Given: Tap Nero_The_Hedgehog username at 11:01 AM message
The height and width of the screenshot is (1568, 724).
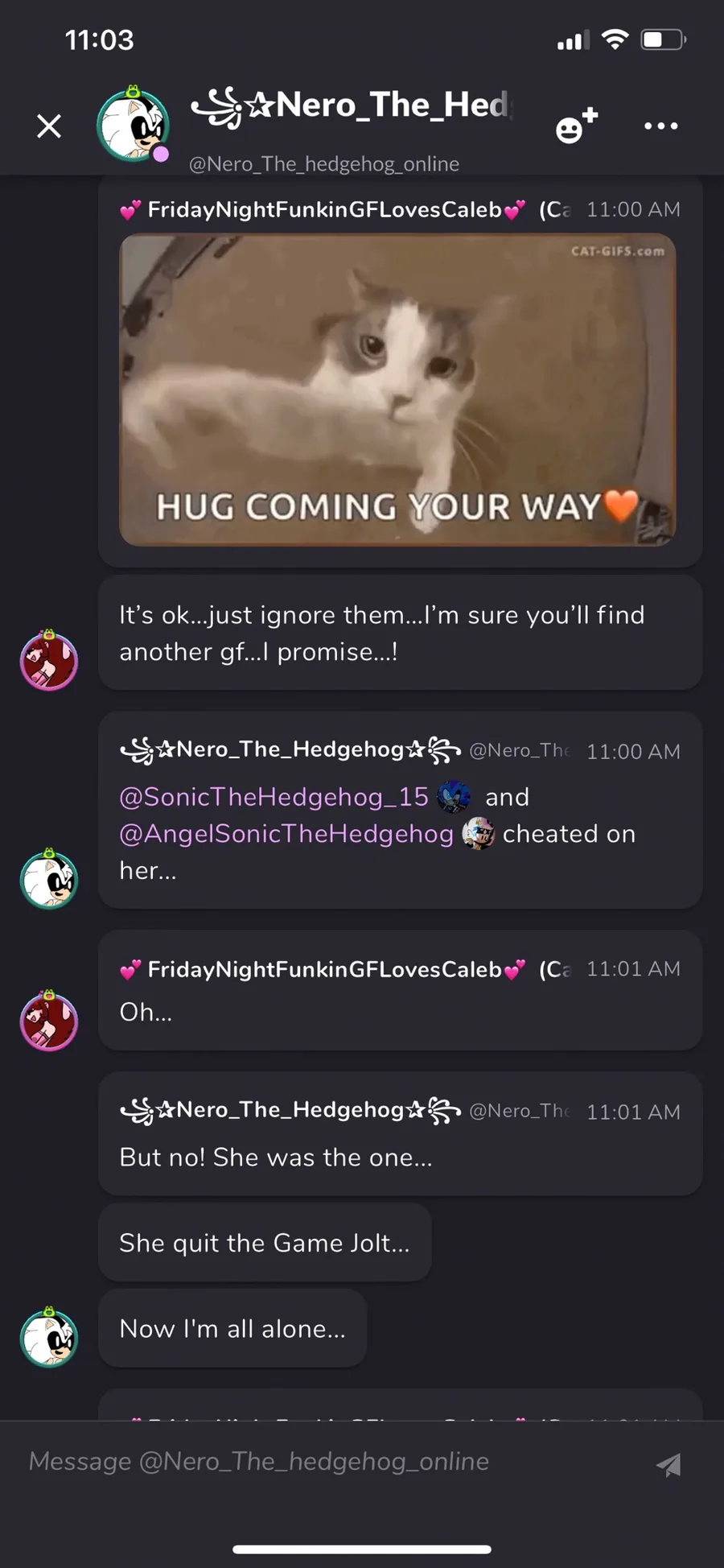Looking at the screenshot, I should tap(290, 1111).
